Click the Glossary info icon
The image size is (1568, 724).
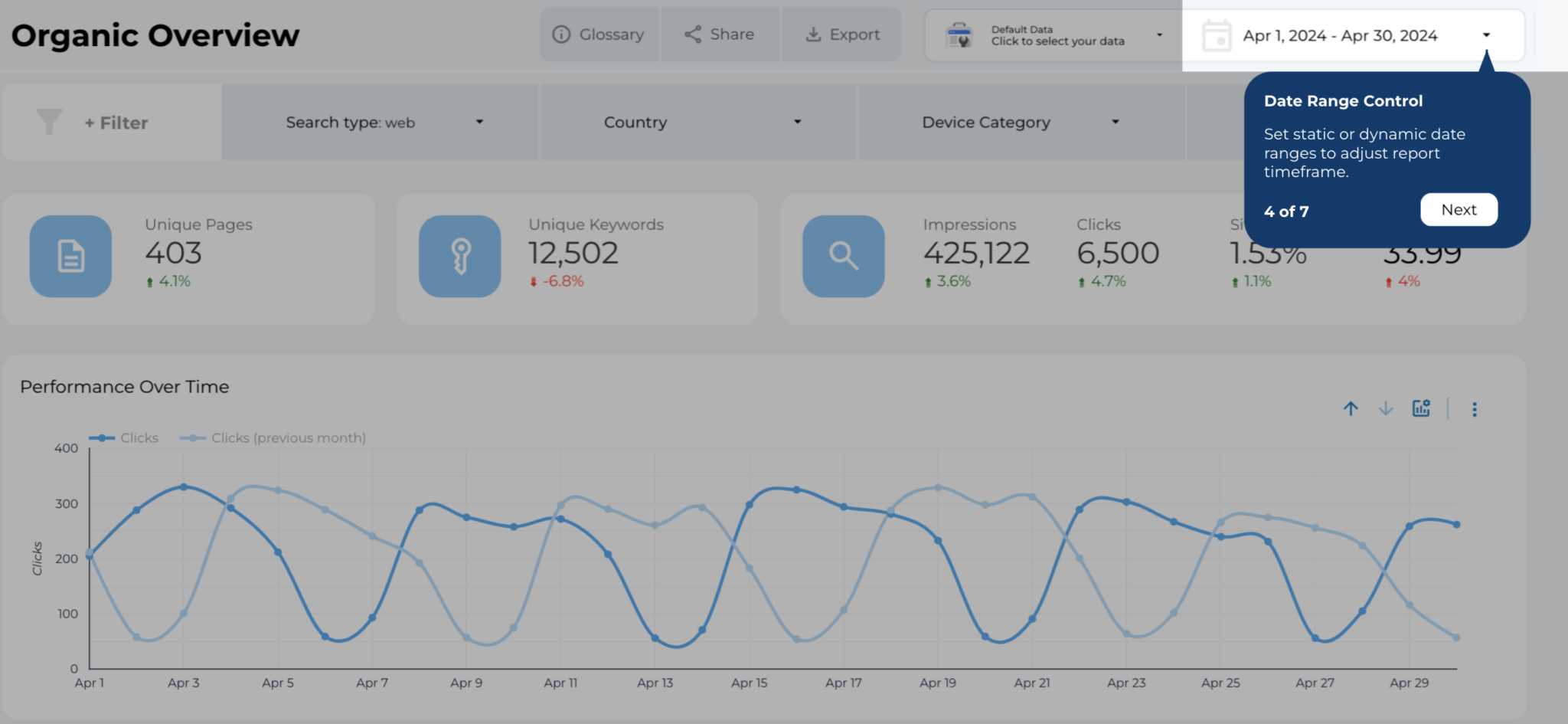tap(560, 34)
